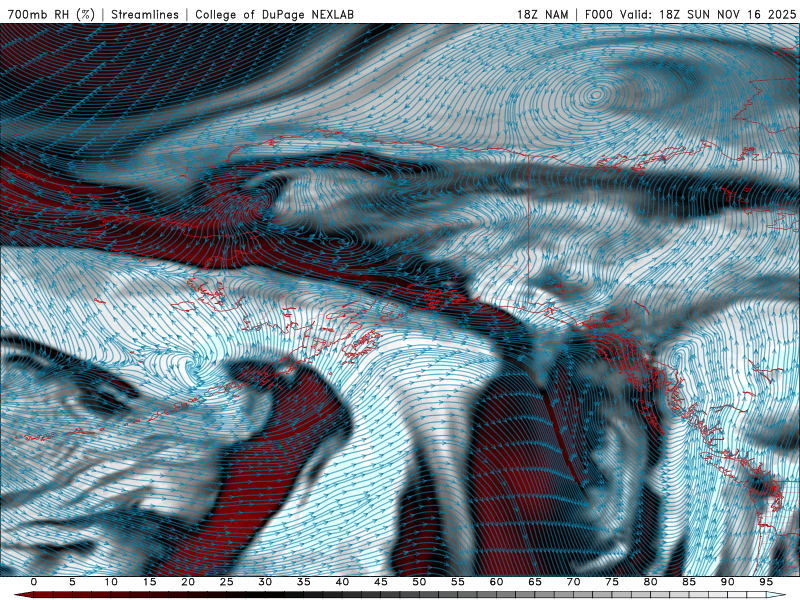Screen dimensions: 800x600
Task: Click the "18Z NAM" model run label
Action: (x=543, y=14)
